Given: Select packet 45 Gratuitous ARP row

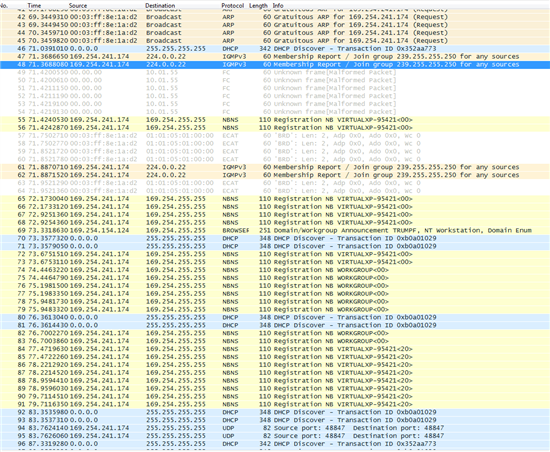Looking at the screenshot, I should (x=275, y=41).
